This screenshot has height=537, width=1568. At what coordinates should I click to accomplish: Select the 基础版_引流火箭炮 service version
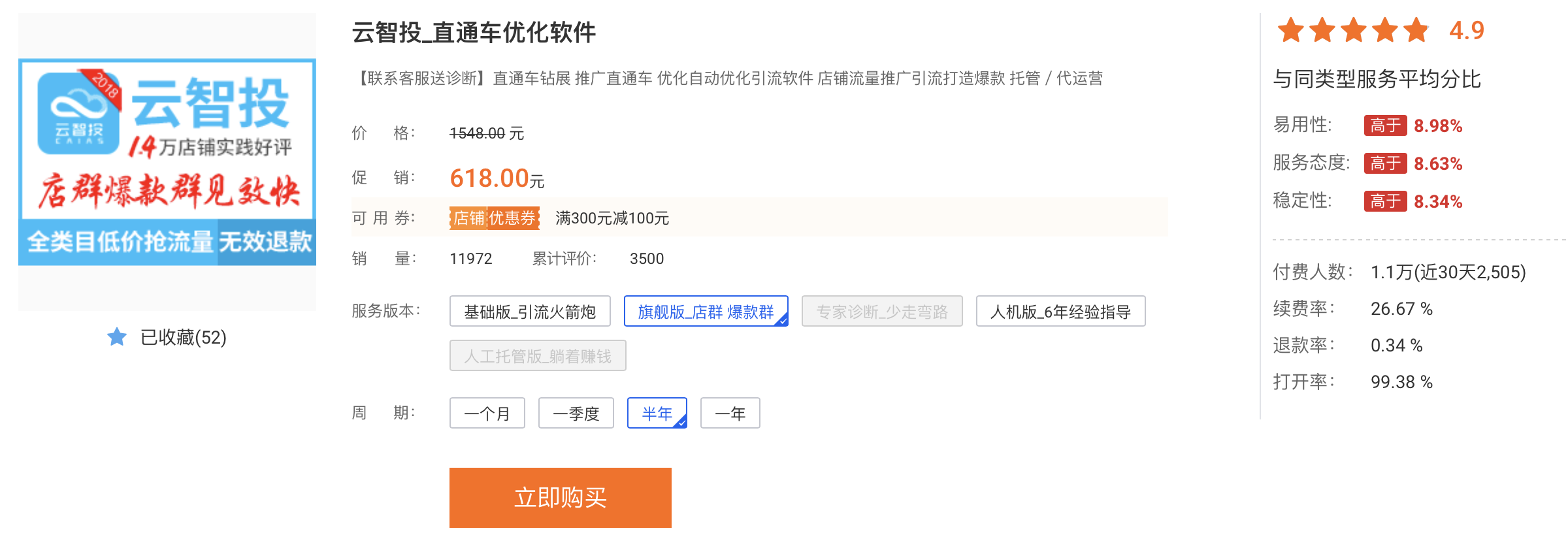click(530, 312)
